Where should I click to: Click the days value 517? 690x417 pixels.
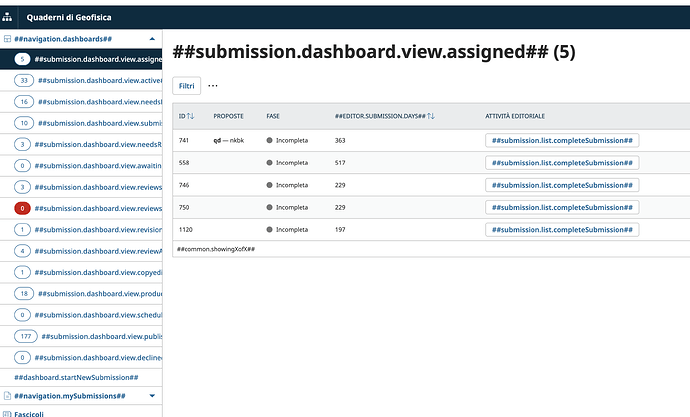[340, 163]
